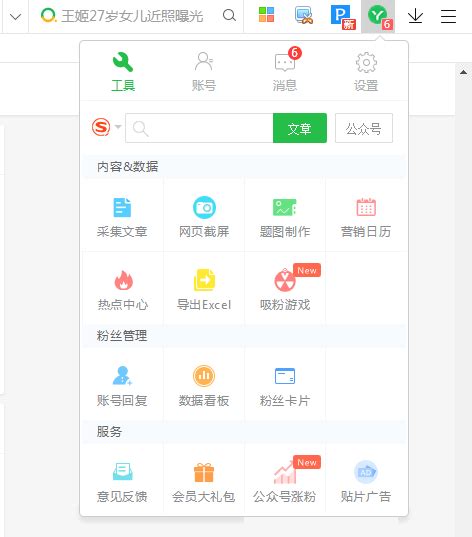Click the address bar search magnifier icon
The height and width of the screenshot is (537, 472).
229,15
